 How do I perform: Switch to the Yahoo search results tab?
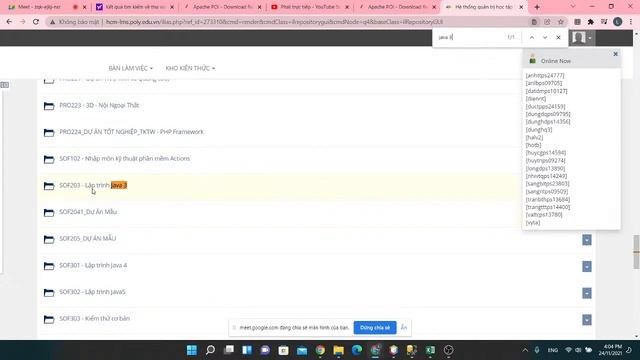135,7
